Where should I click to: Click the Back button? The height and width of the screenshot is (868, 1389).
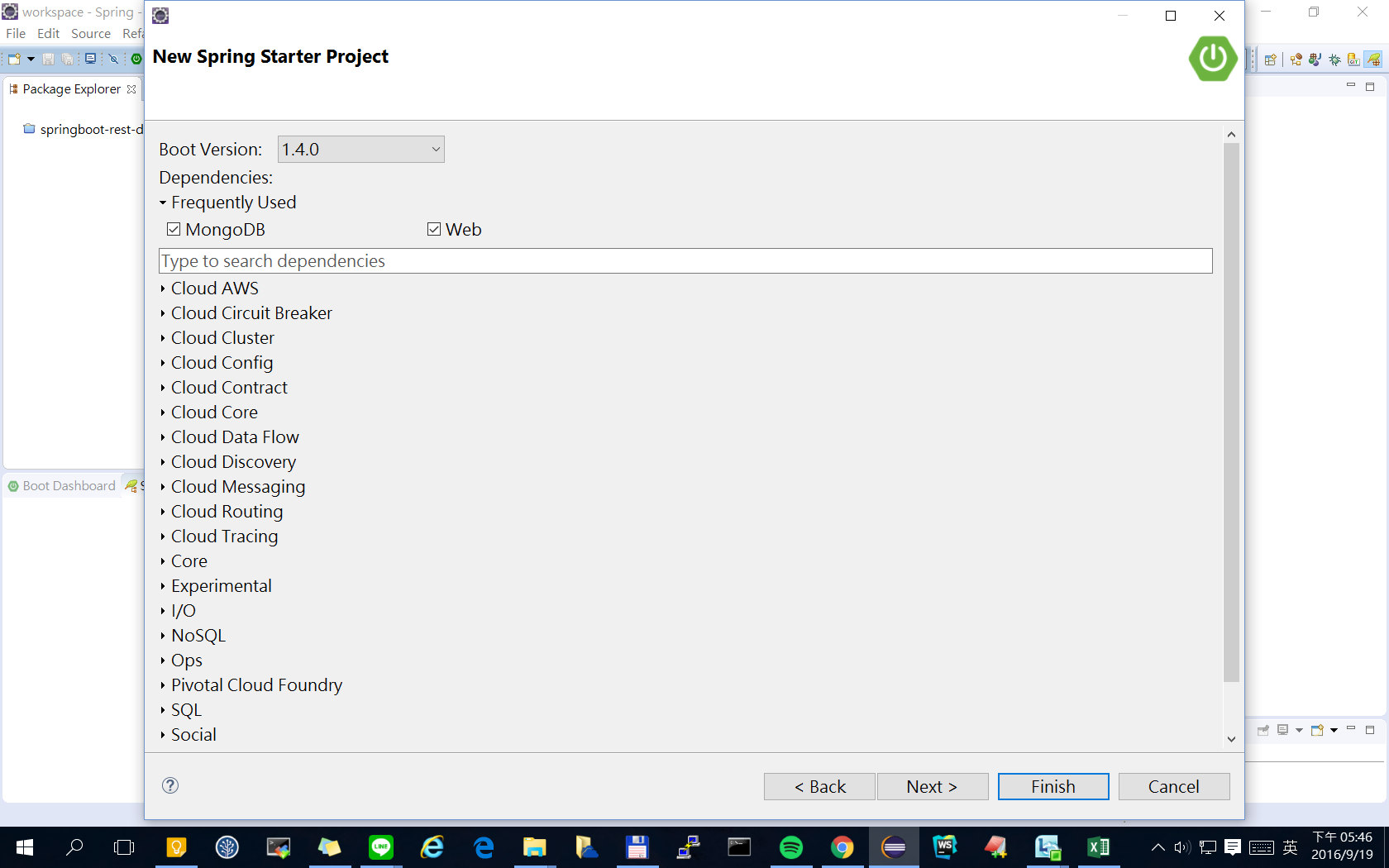click(819, 787)
